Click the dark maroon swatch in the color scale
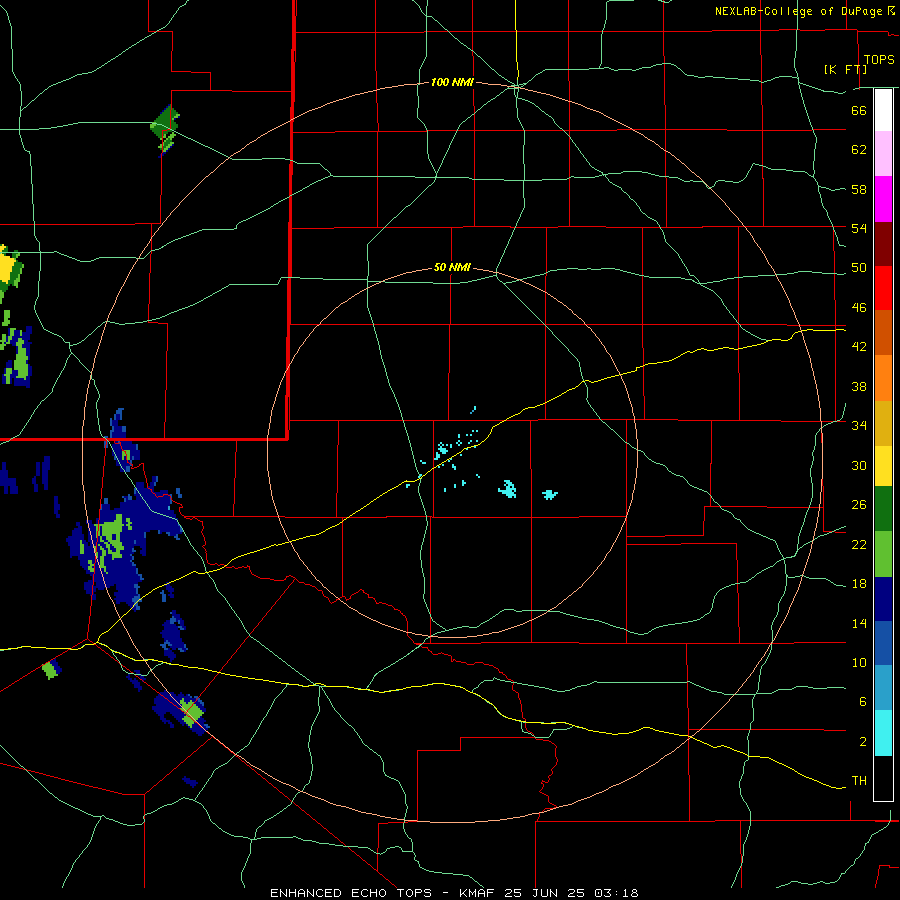This screenshot has height=900, width=900. (x=883, y=244)
